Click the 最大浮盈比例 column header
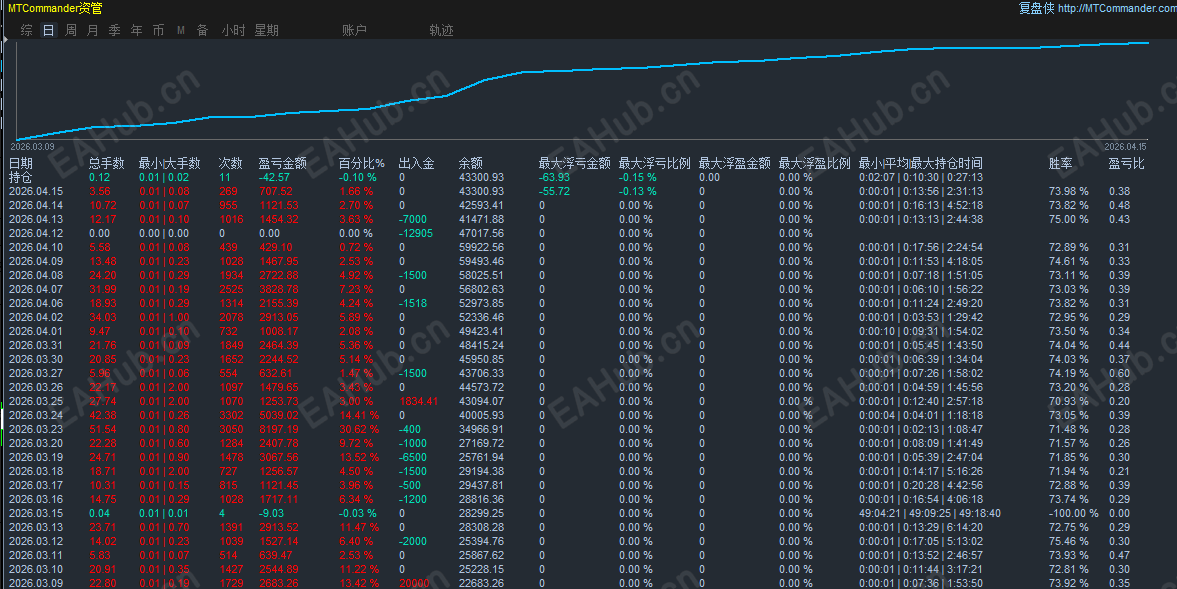This screenshot has height=589, width=1177. click(x=814, y=163)
